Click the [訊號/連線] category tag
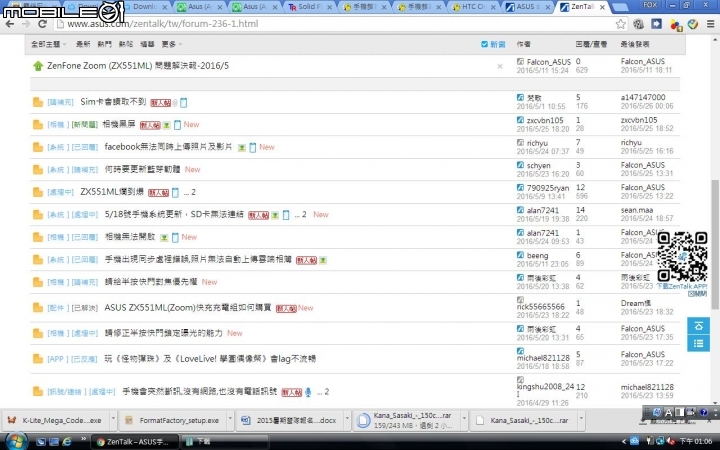Screen dimensions: 720x450 click(66, 392)
